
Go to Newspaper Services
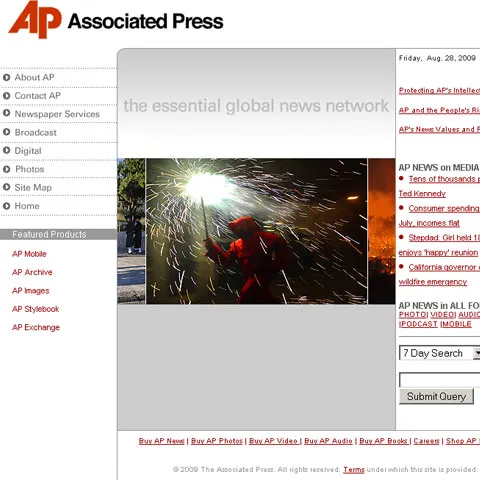pyautogui.click(x=57, y=114)
